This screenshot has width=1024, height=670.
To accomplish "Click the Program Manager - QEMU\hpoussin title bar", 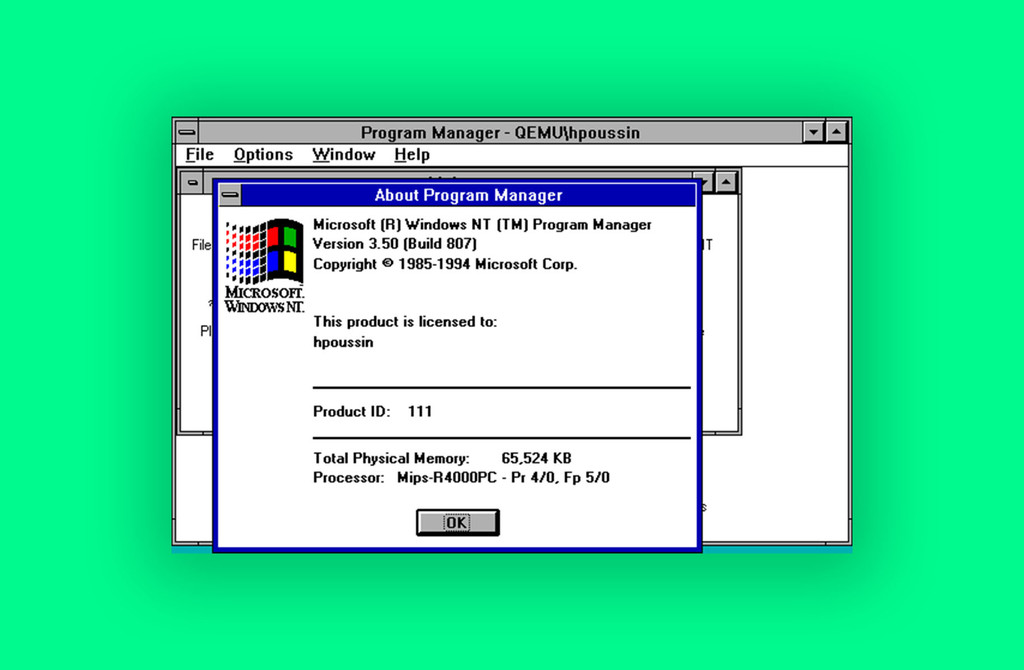I will tap(500, 133).
